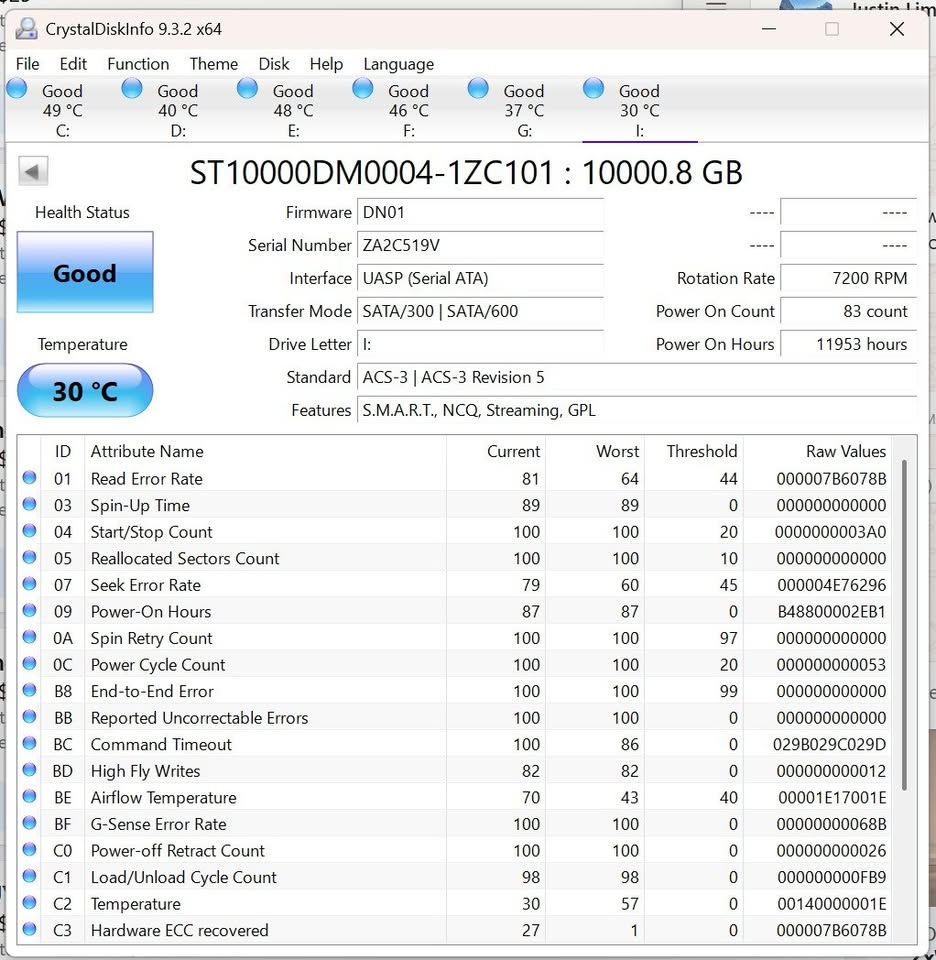
Task: Click the status orb for Hardware ECC recovered
Action: click(29, 929)
